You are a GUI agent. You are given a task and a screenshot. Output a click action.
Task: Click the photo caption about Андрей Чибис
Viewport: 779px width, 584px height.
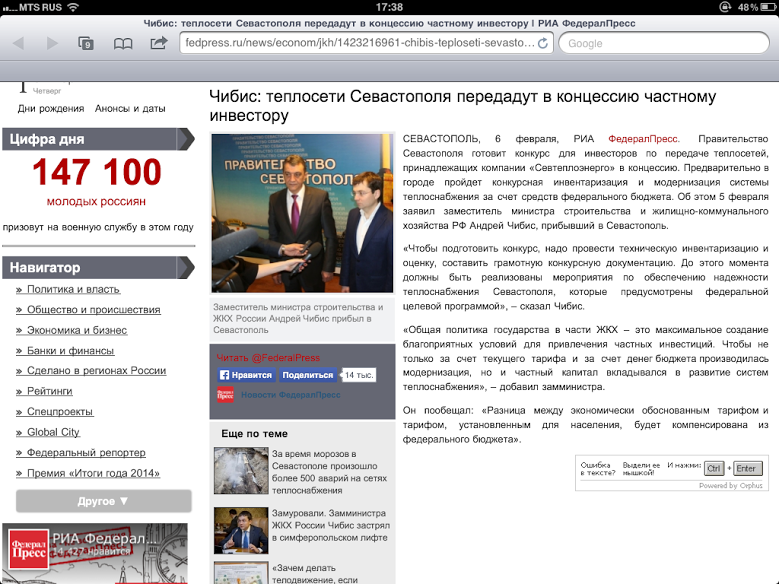[298, 319]
